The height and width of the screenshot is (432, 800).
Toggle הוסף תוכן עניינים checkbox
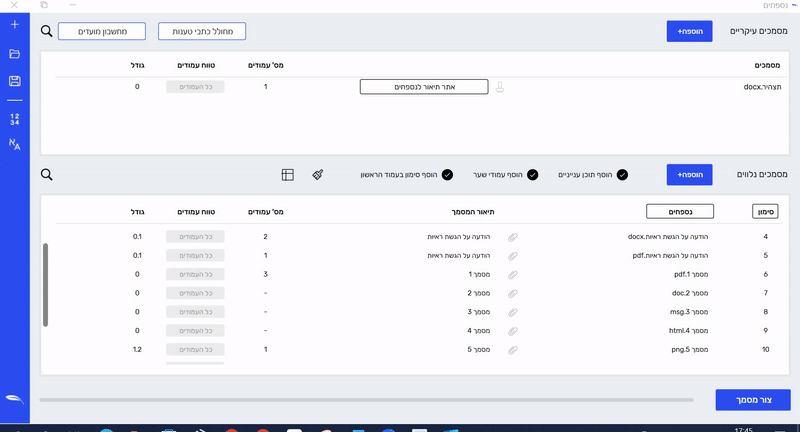pyautogui.click(x=622, y=175)
